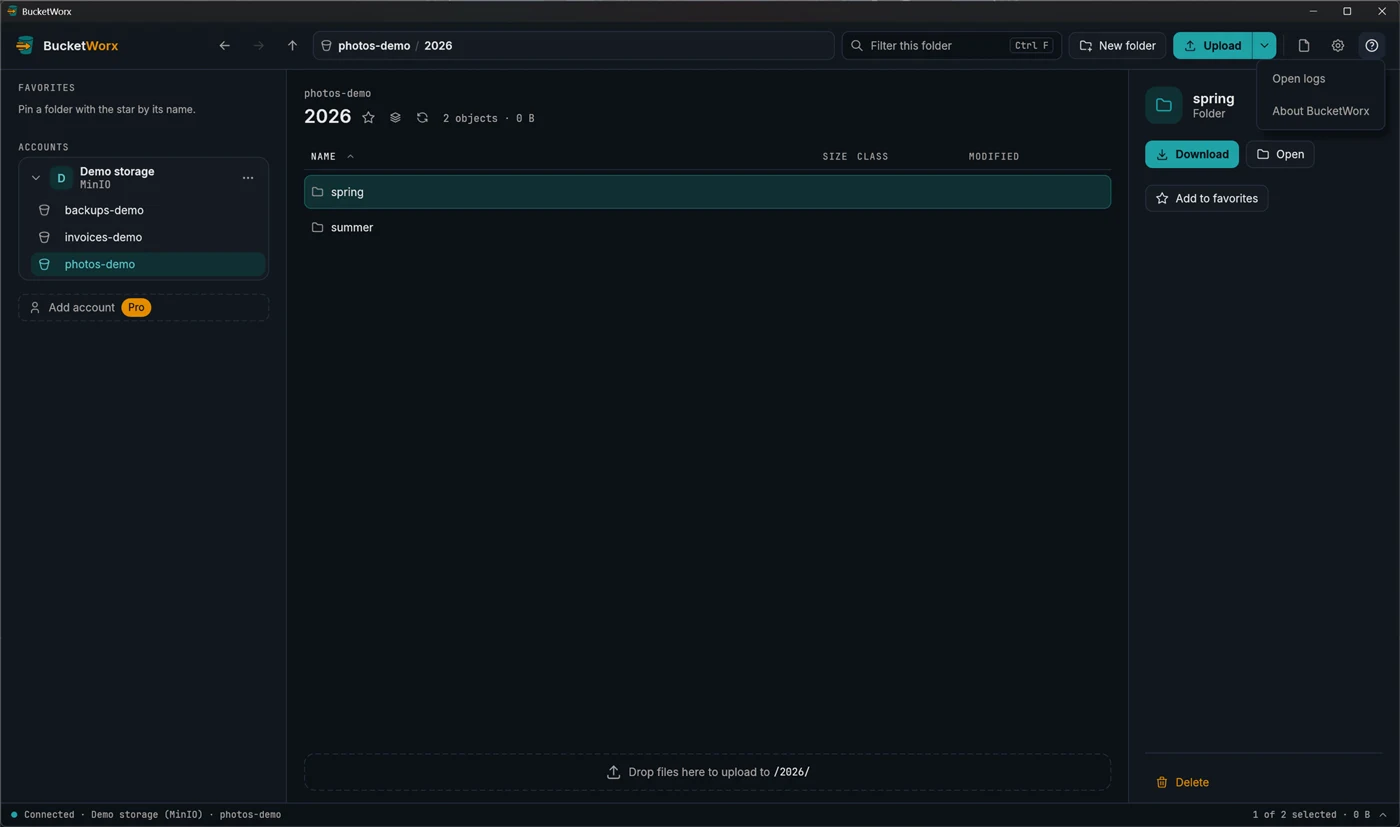Viewport: 1400px width, 827px height.
Task: Click the drop files upload zone
Action: [707, 772]
